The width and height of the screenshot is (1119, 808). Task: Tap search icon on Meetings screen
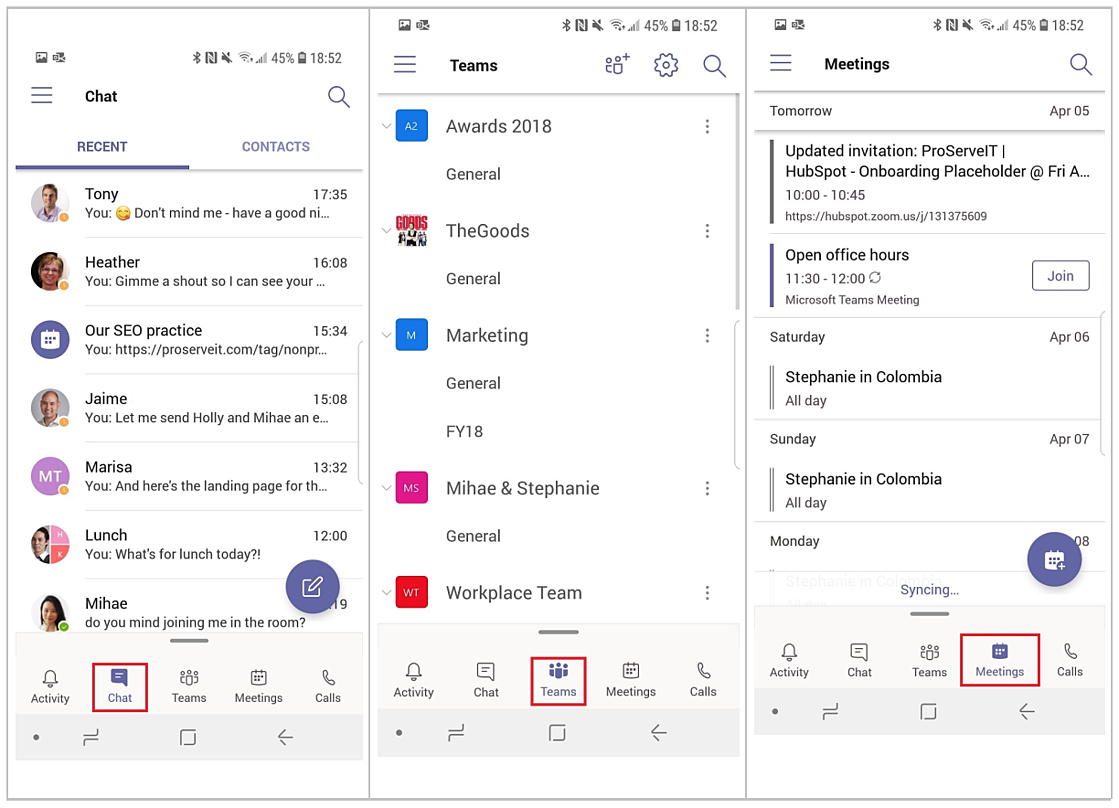pyautogui.click(x=1080, y=64)
